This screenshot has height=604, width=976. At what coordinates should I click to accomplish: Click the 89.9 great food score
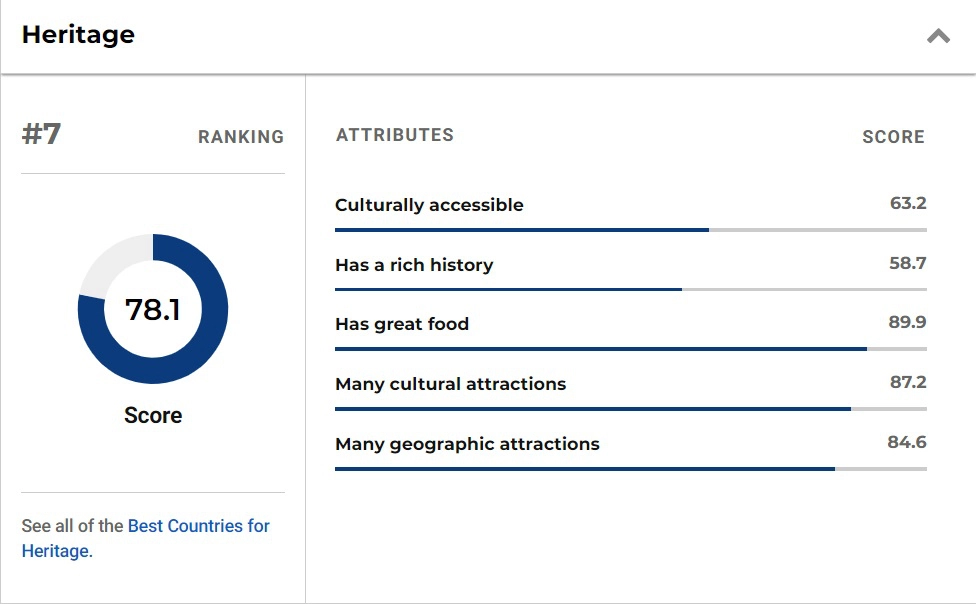click(x=907, y=322)
